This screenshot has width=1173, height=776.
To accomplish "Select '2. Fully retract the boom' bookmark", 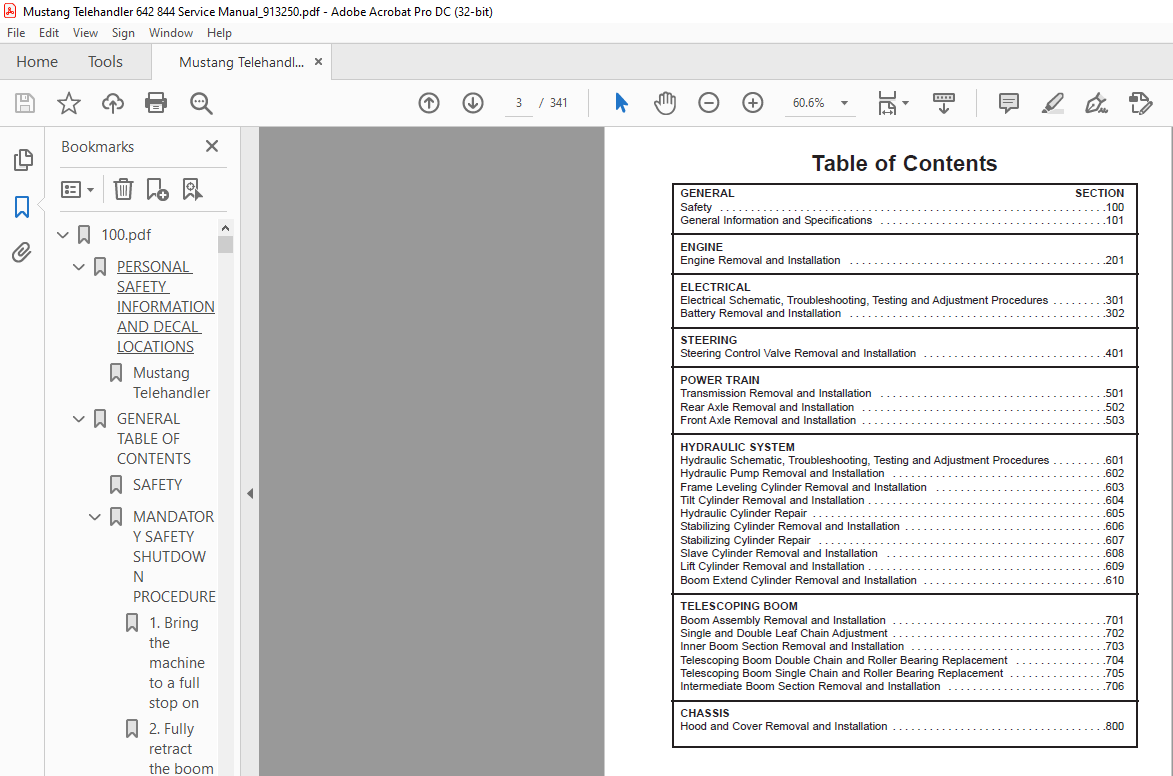I will click(x=181, y=748).
